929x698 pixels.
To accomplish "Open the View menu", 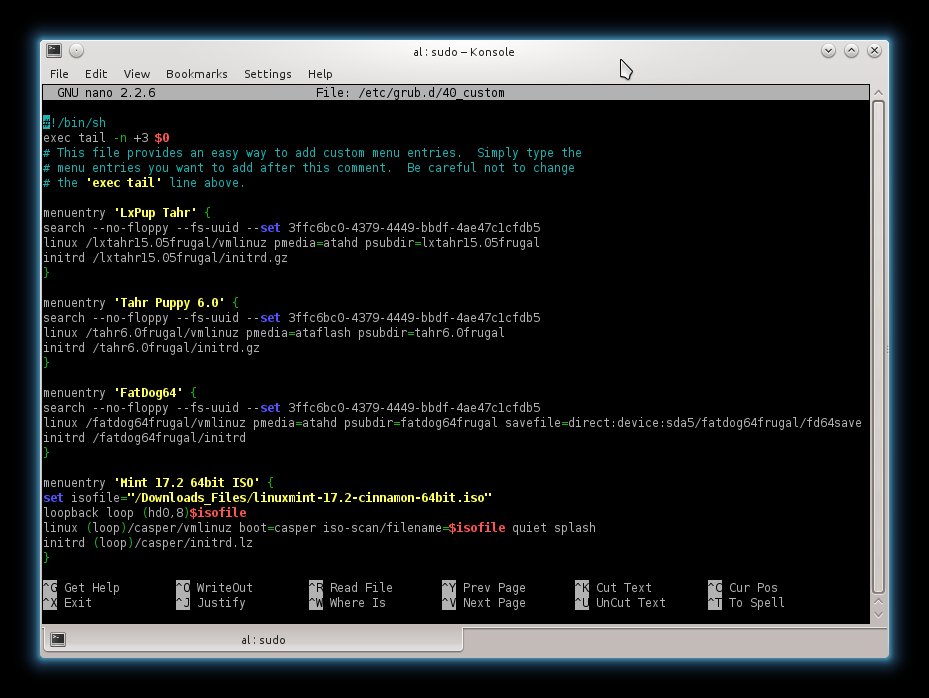I will click(x=136, y=74).
